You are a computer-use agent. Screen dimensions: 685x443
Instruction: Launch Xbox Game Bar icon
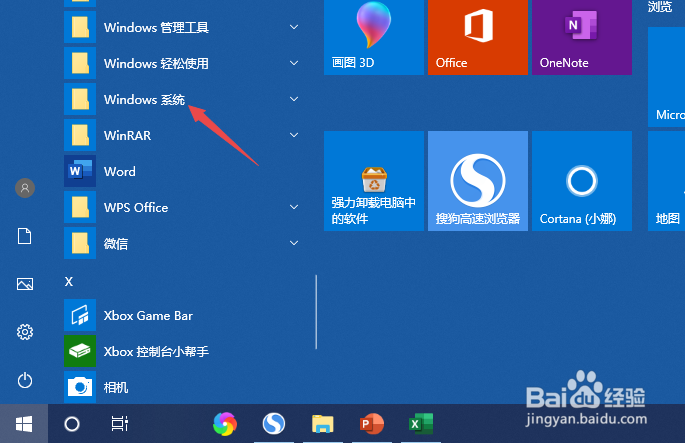point(80,315)
